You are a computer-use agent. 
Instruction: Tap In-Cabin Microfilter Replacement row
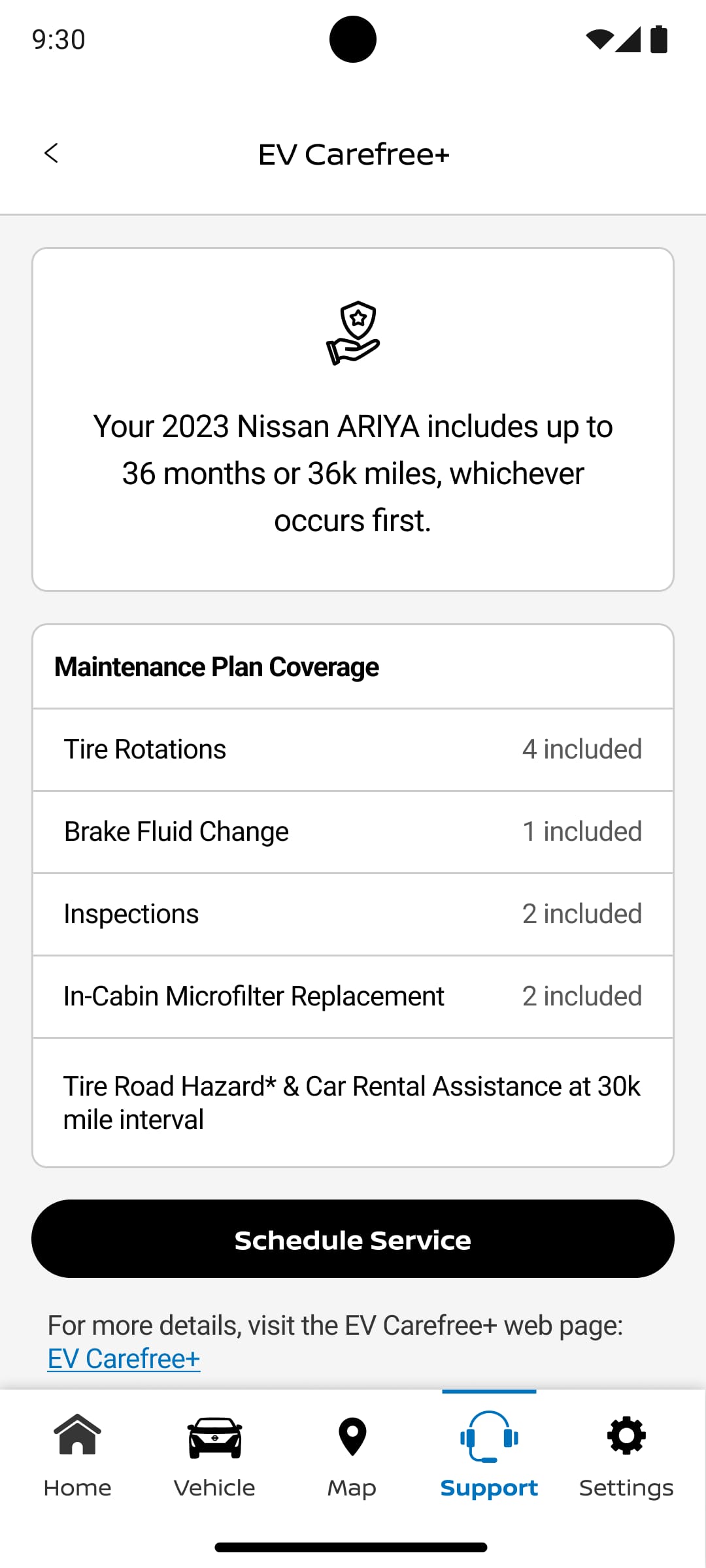click(353, 996)
